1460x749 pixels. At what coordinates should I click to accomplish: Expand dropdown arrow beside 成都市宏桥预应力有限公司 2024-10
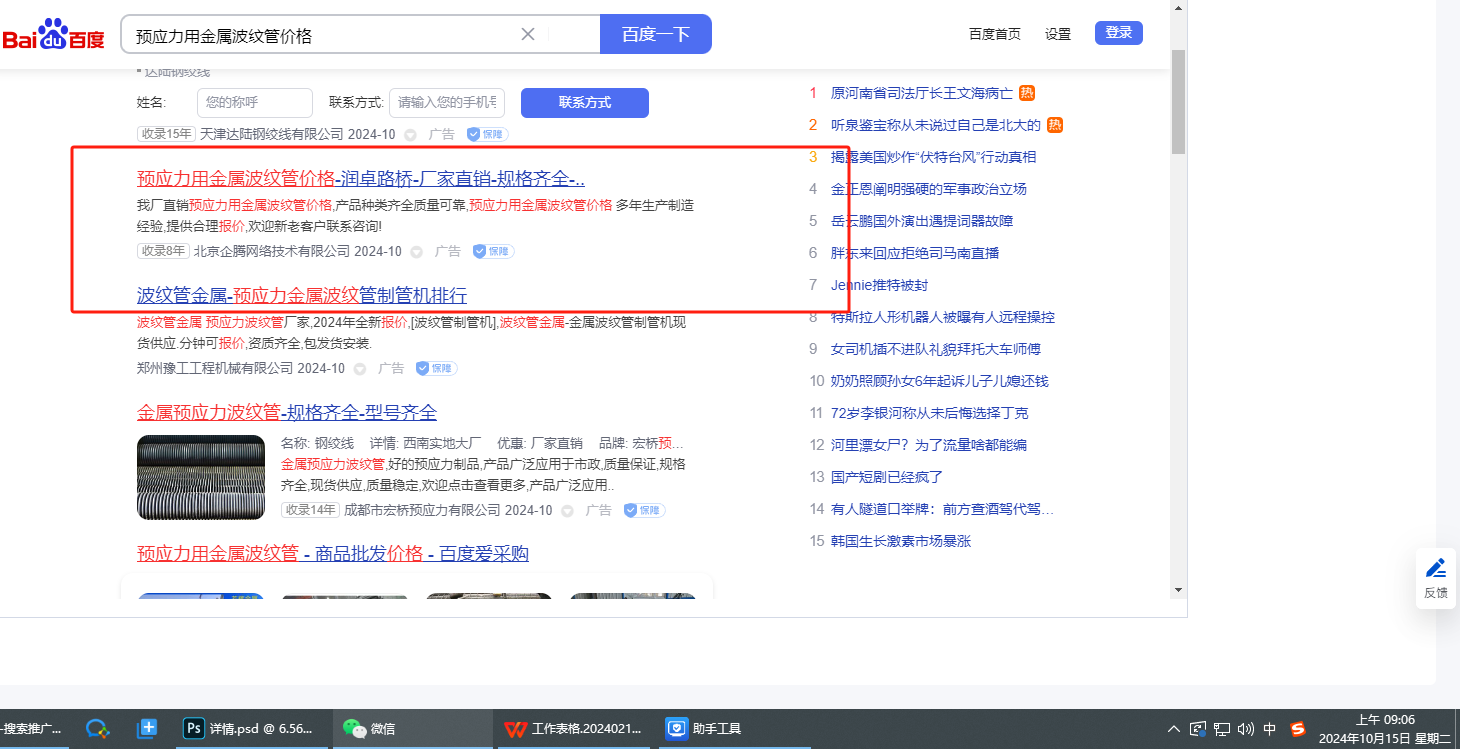pyautogui.click(x=567, y=510)
